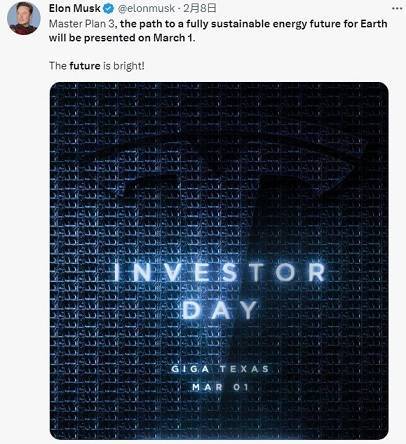Click the GIGA TEXAS label in the image
406x444 pixels.
pyautogui.click(x=220, y=369)
